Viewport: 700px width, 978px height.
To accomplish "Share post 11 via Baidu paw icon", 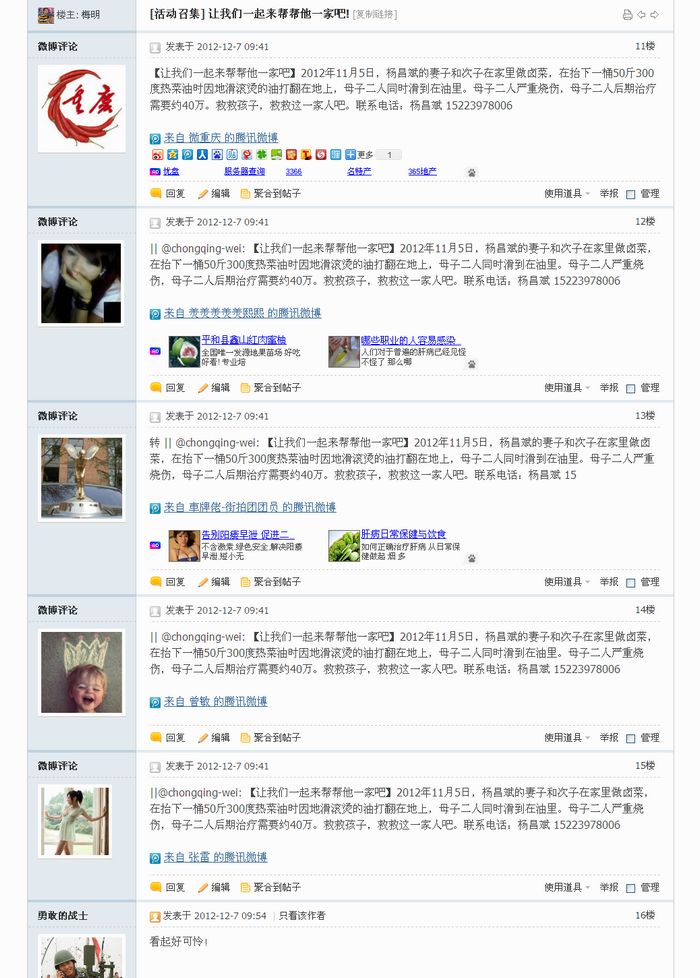I will point(217,155).
